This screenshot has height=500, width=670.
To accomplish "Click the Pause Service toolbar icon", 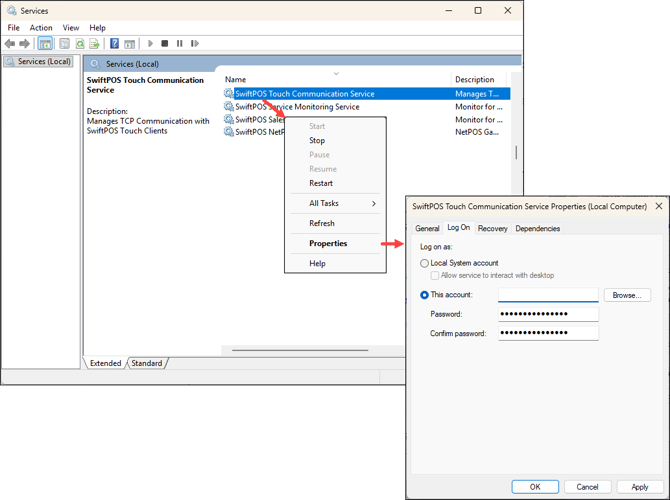I will point(179,44).
